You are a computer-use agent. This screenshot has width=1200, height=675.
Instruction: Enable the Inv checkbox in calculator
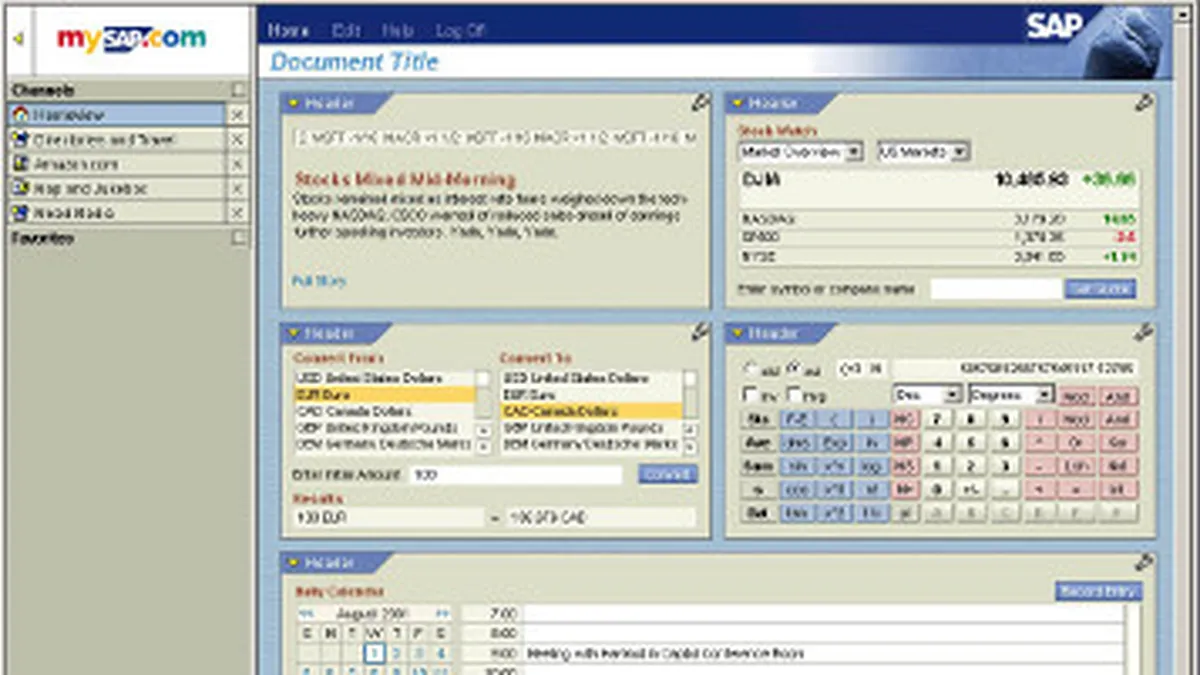(x=751, y=395)
